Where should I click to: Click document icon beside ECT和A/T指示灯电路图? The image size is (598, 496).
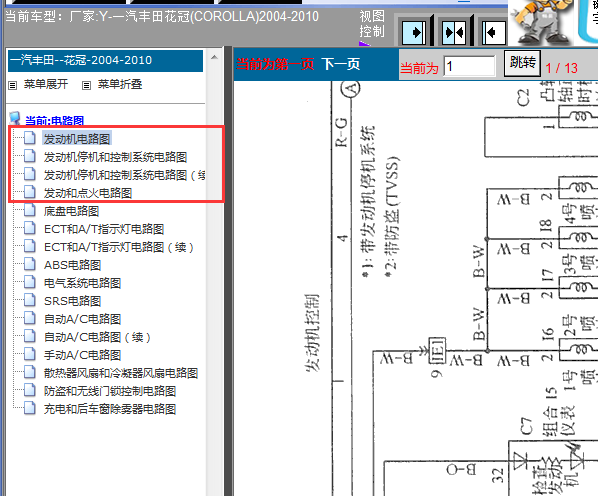click(x=30, y=228)
